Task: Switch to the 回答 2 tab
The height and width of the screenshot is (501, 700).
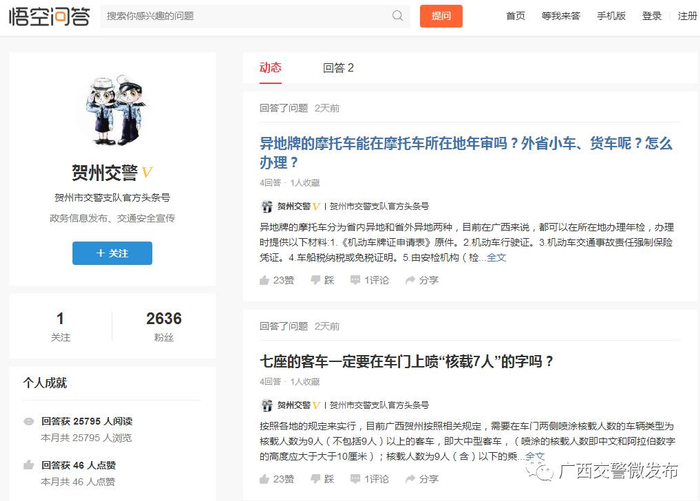Action: click(338, 68)
